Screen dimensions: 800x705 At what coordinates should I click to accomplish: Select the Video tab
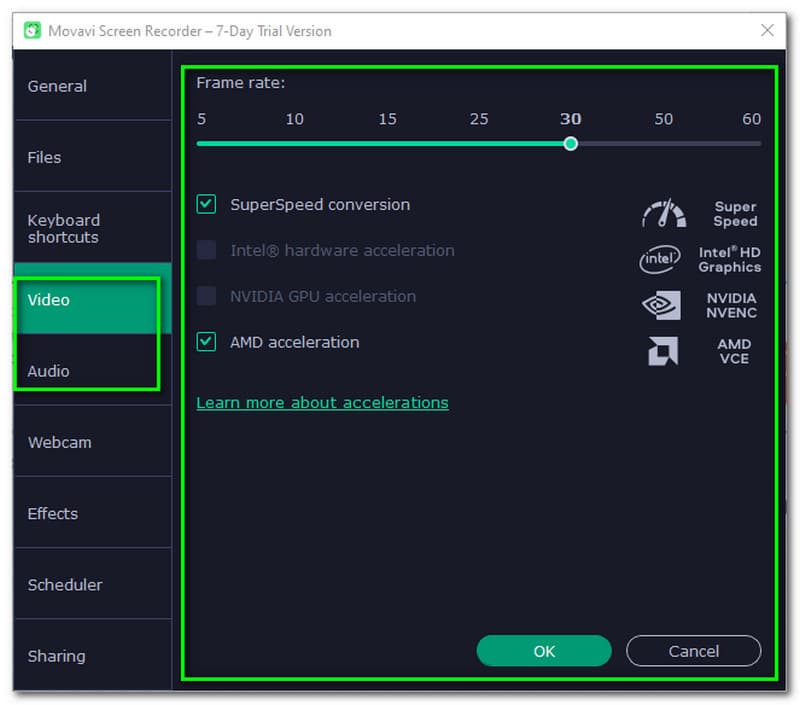tap(92, 299)
